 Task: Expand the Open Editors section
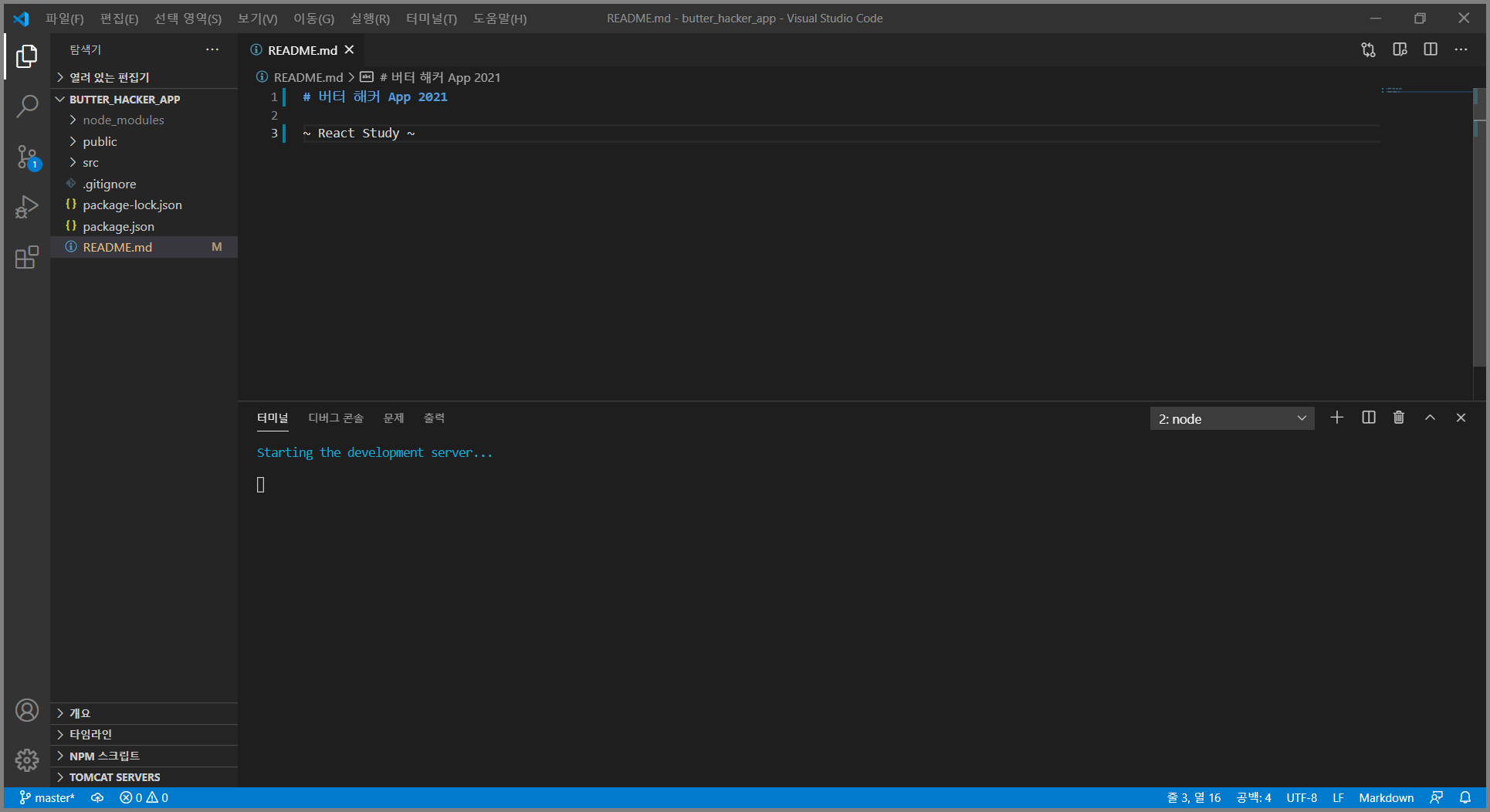pos(144,77)
